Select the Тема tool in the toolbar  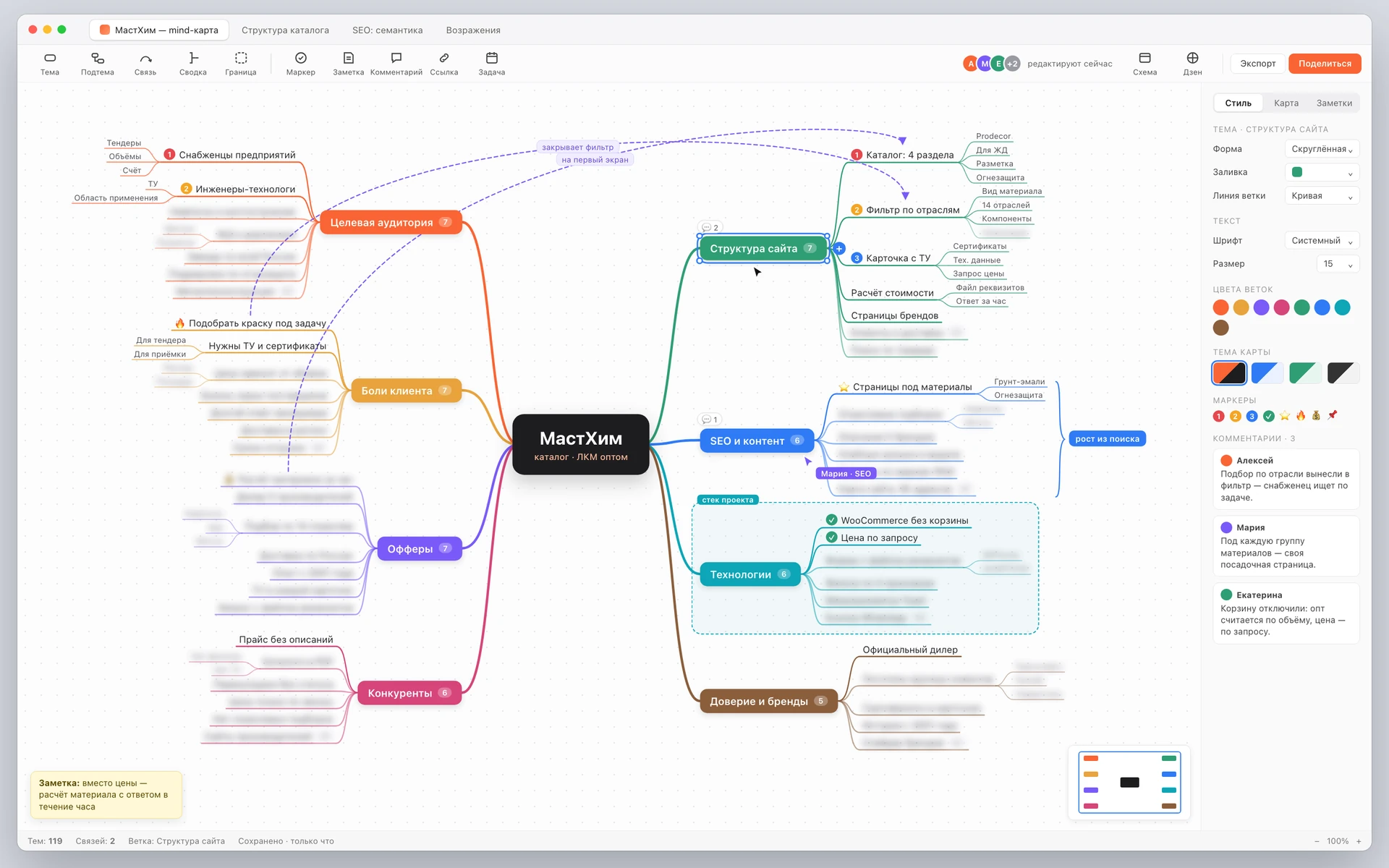[50, 64]
